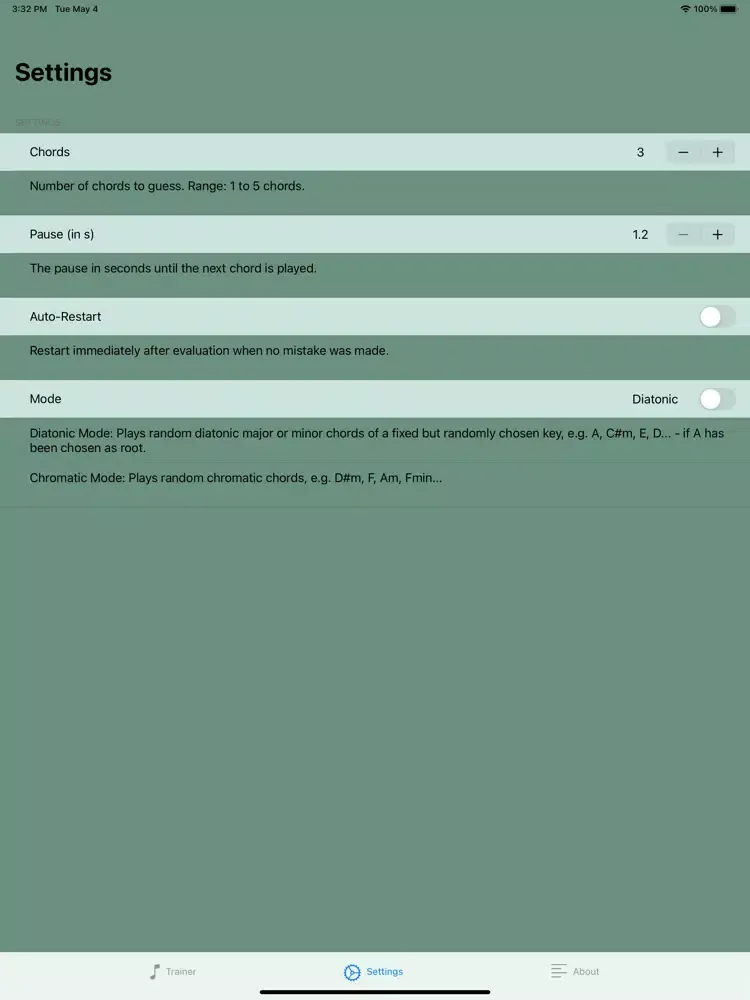
Task: Go to the About tab label
Action: pyautogui.click(x=586, y=972)
